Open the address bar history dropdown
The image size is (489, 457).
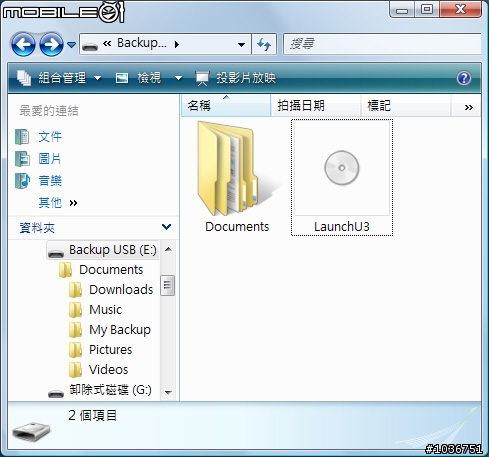point(241,44)
